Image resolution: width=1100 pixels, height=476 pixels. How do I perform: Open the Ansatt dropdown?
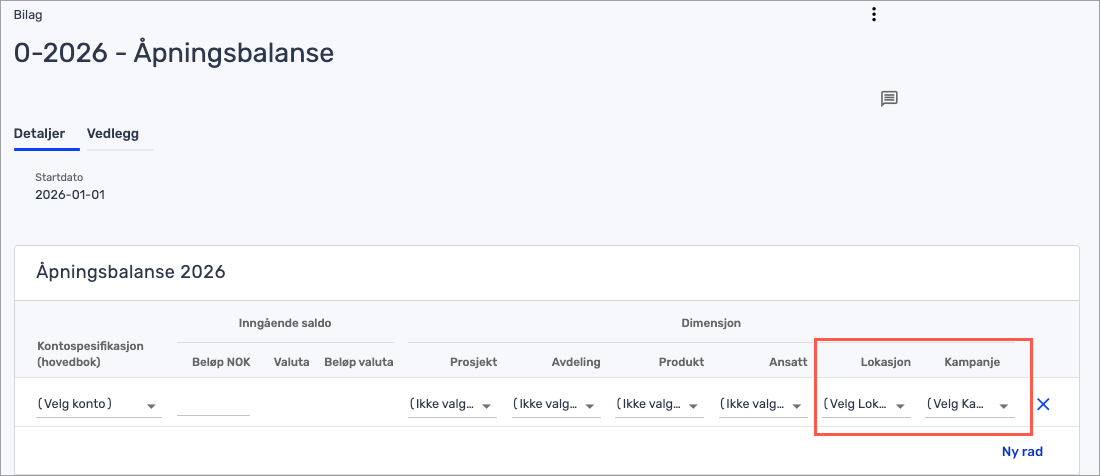point(762,405)
